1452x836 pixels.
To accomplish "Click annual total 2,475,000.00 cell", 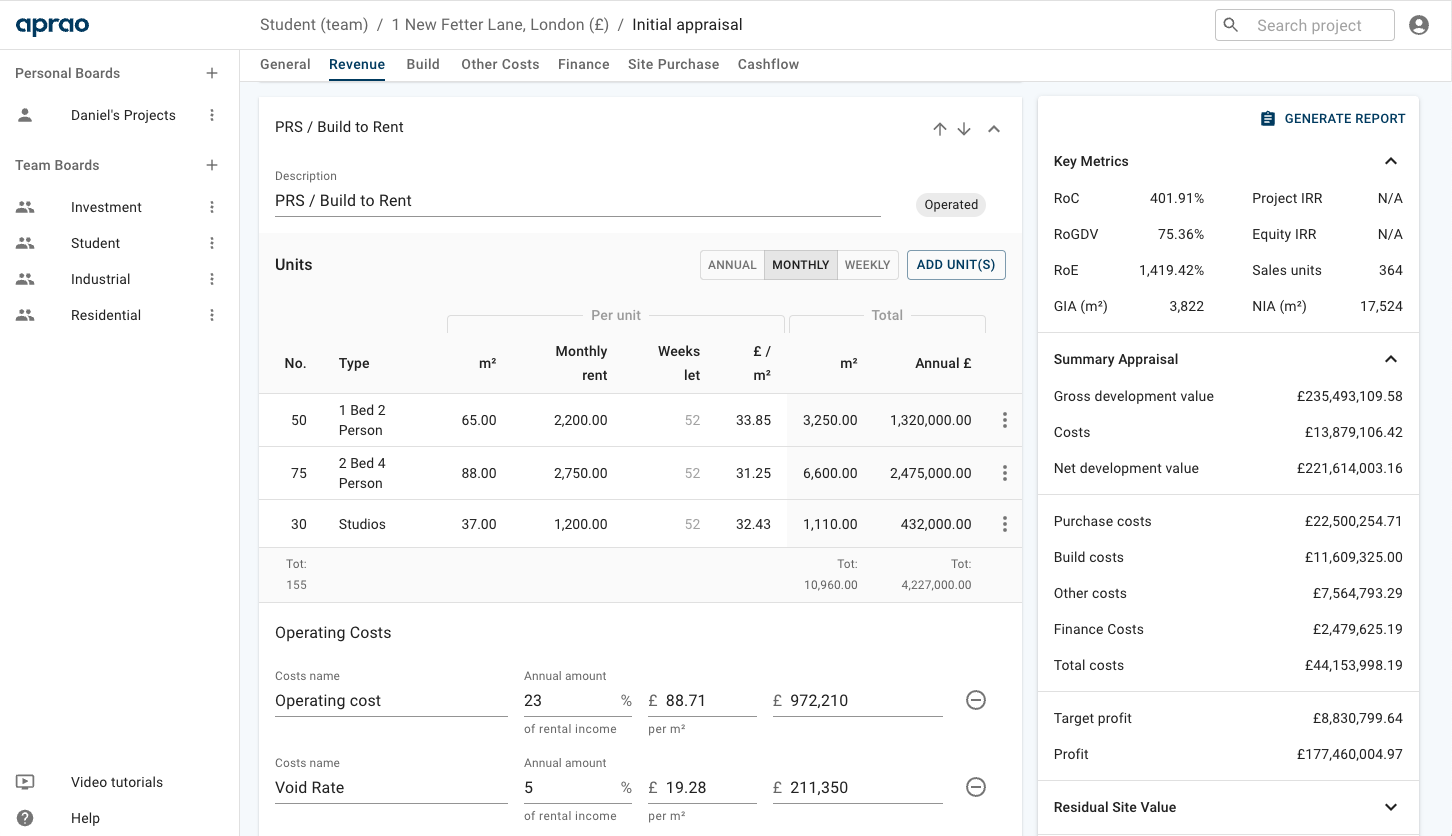I will coord(930,473).
